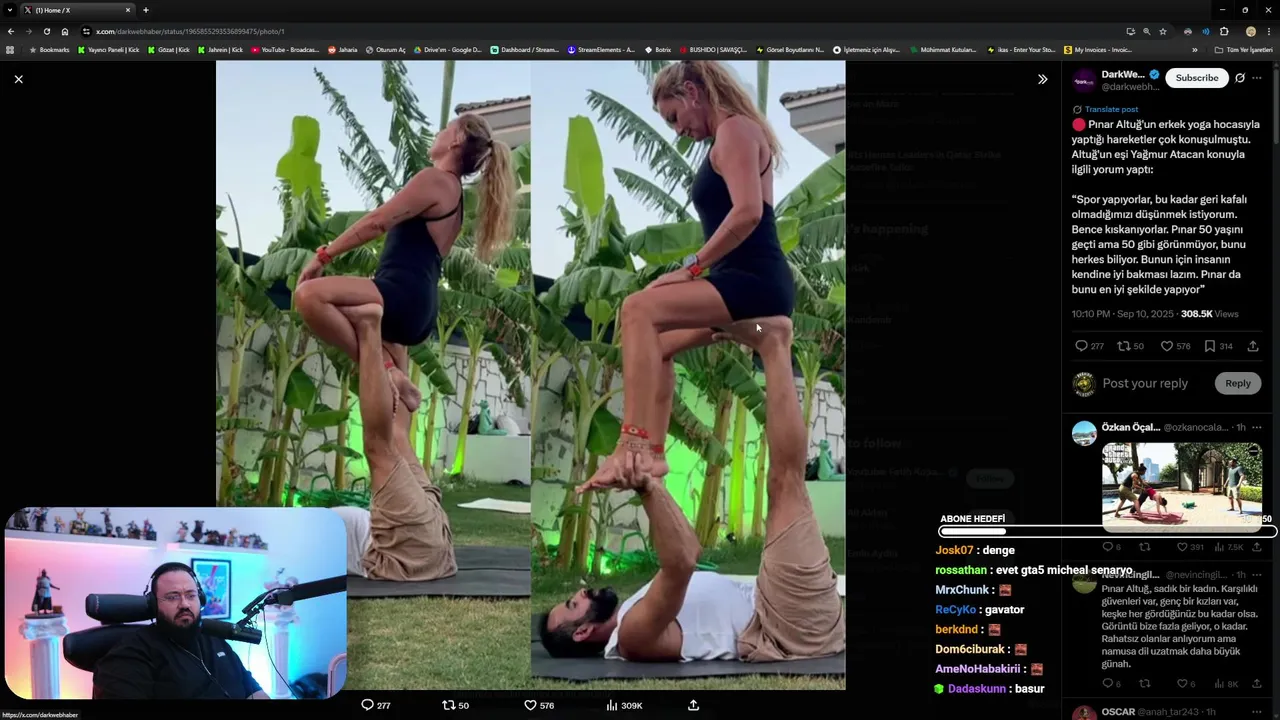
Task: Bookmark this page with the star icon
Action: pos(1163,31)
